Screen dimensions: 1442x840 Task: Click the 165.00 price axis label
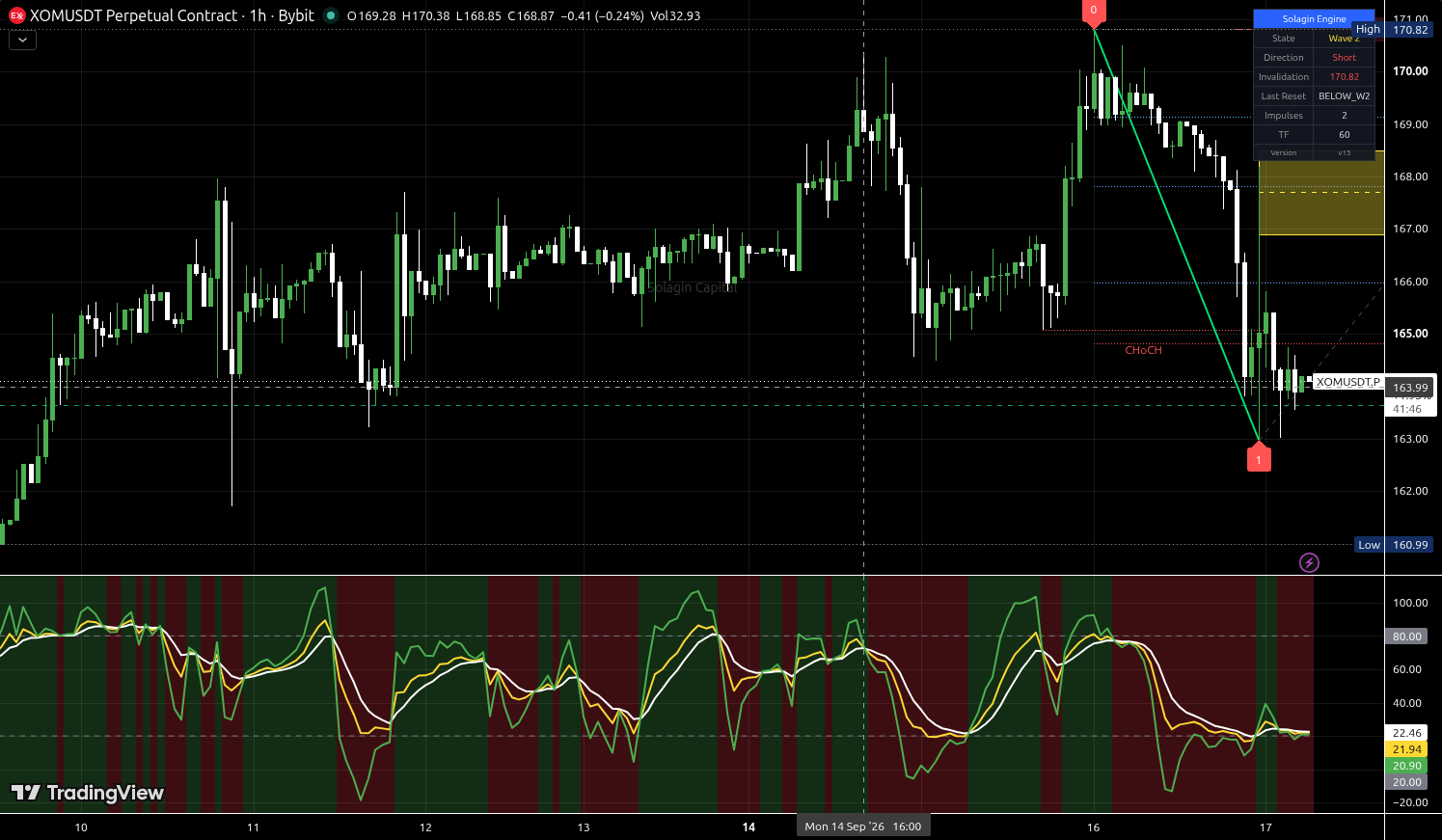1410,334
